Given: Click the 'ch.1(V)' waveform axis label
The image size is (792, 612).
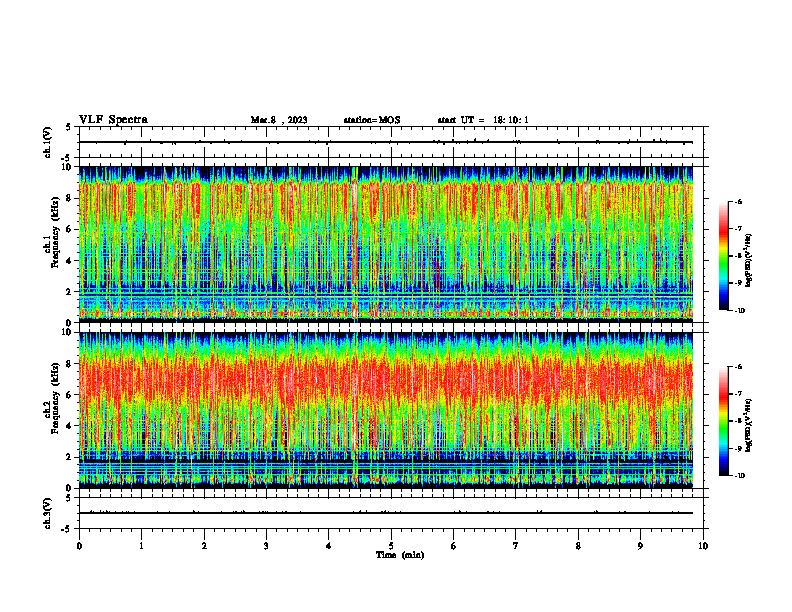Looking at the screenshot, I should point(47,142).
